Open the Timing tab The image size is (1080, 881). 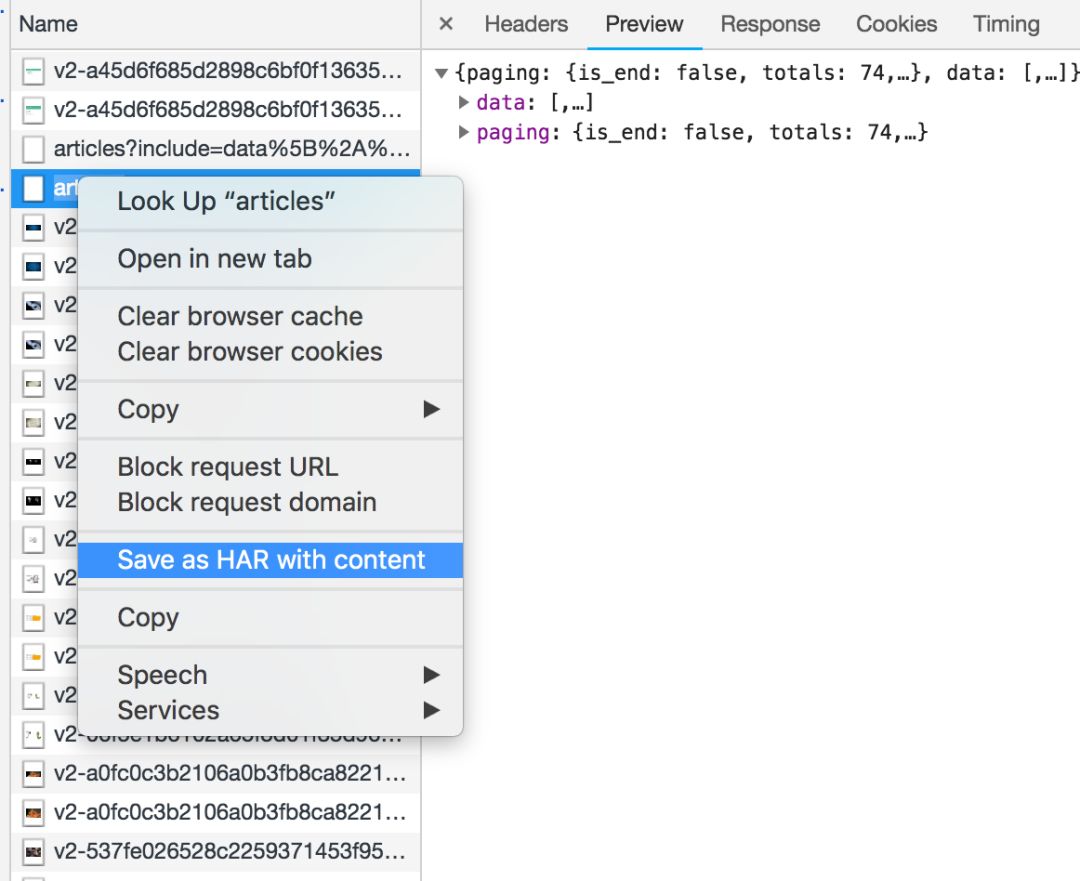tap(1006, 24)
